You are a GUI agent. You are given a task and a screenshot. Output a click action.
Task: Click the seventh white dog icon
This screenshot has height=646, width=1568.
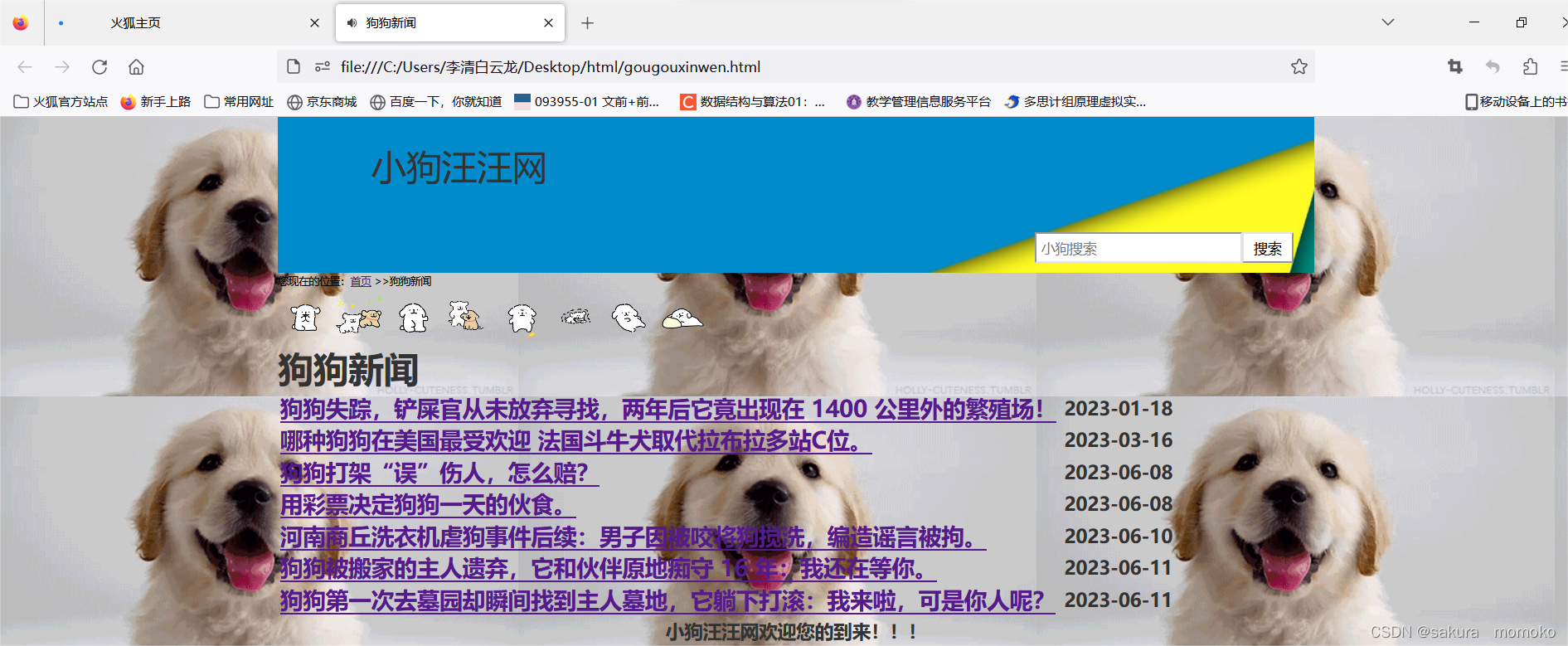point(628,317)
